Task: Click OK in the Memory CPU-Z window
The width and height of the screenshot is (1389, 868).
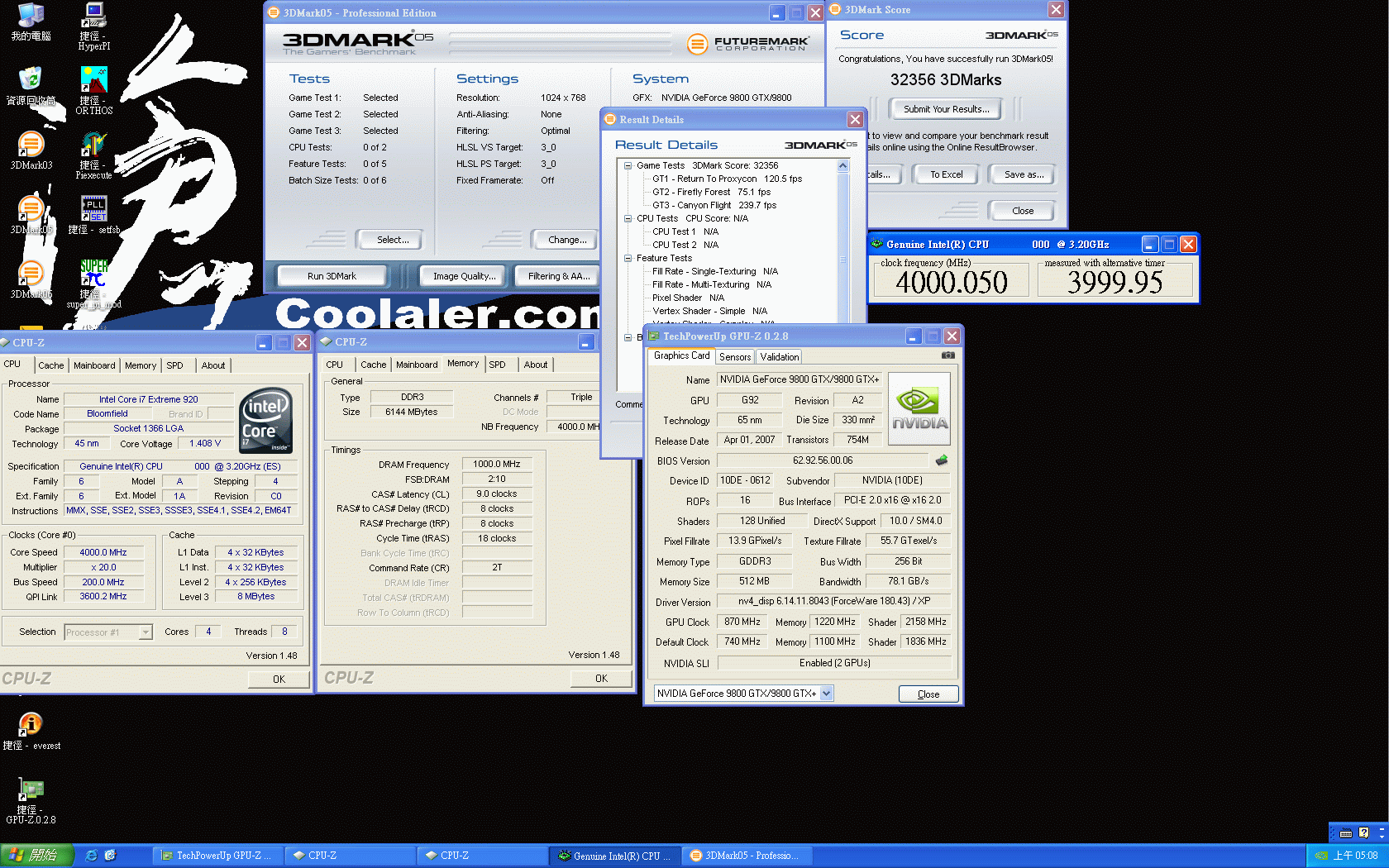Action: tap(601, 679)
